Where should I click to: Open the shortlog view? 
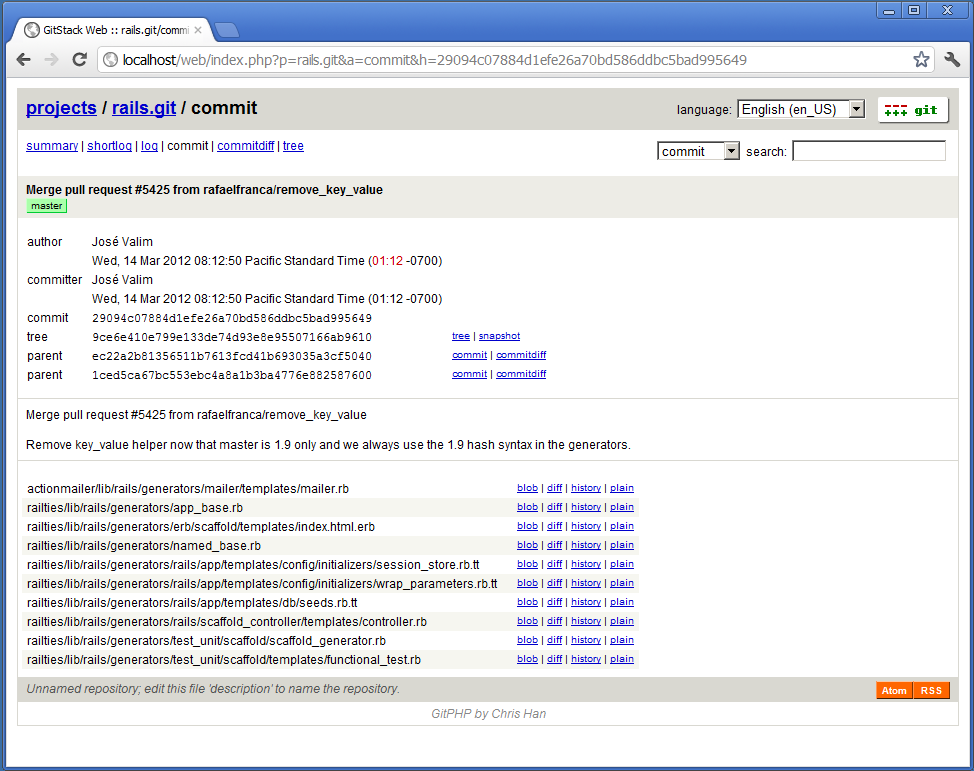109,146
